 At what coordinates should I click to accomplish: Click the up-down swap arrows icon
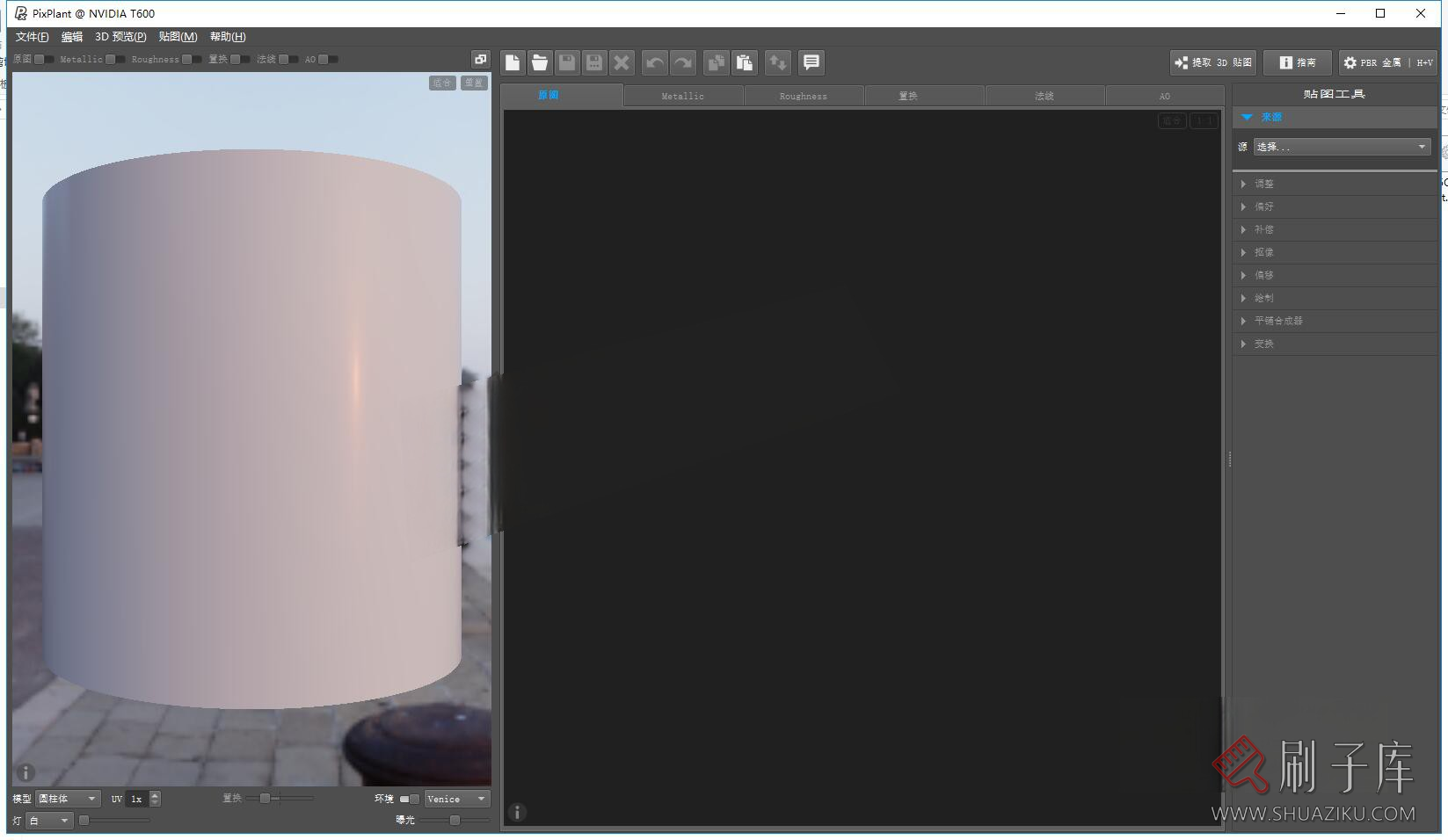pos(777,62)
